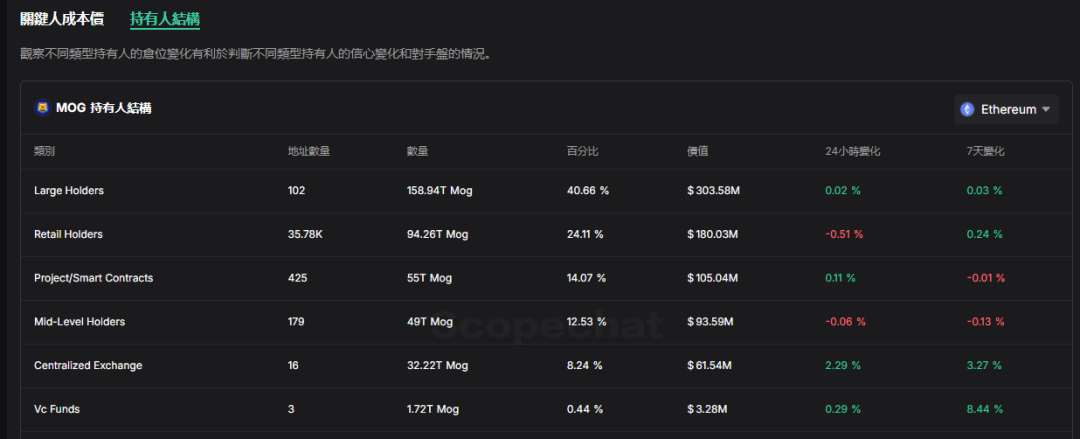Viewport: 1080px width, 439px height.
Task: Switch to the 關鍵人成本倡 tab
Action: tap(61, 18)
